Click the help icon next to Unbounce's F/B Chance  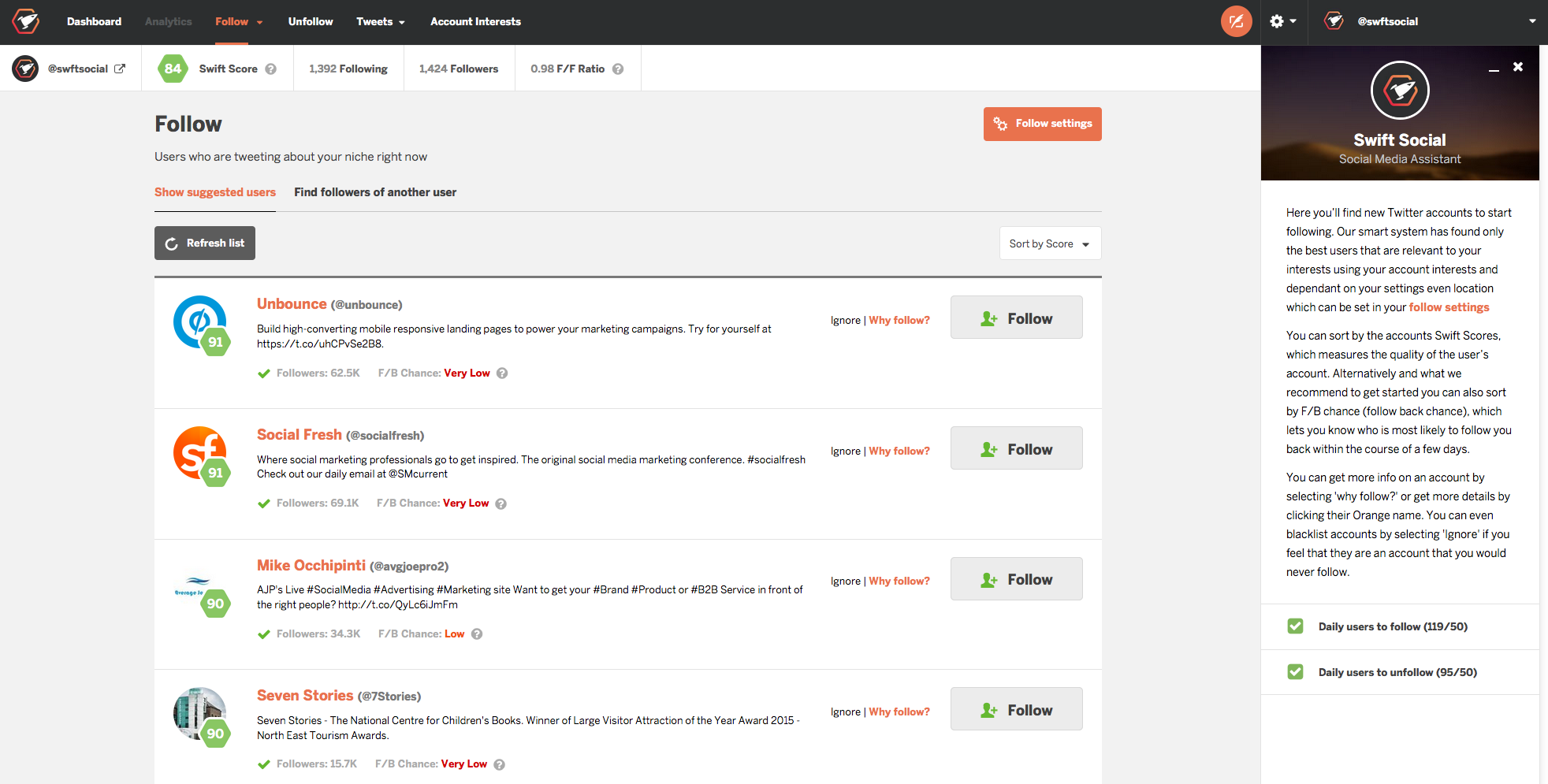coord(503,373)
